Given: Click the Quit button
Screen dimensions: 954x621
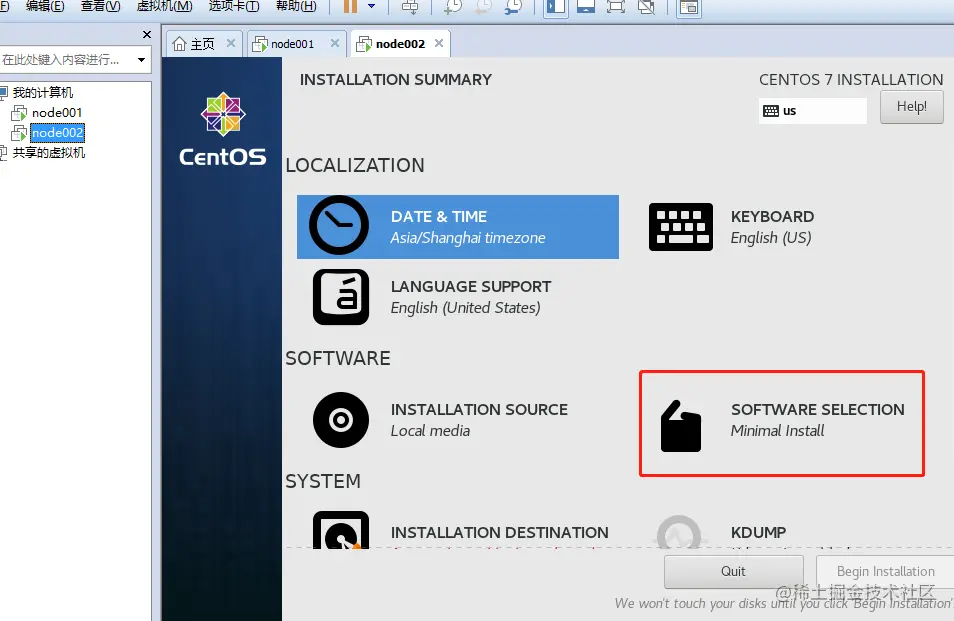Looking at the screenshot, I should pyautogui.click(x=733, y=572).
